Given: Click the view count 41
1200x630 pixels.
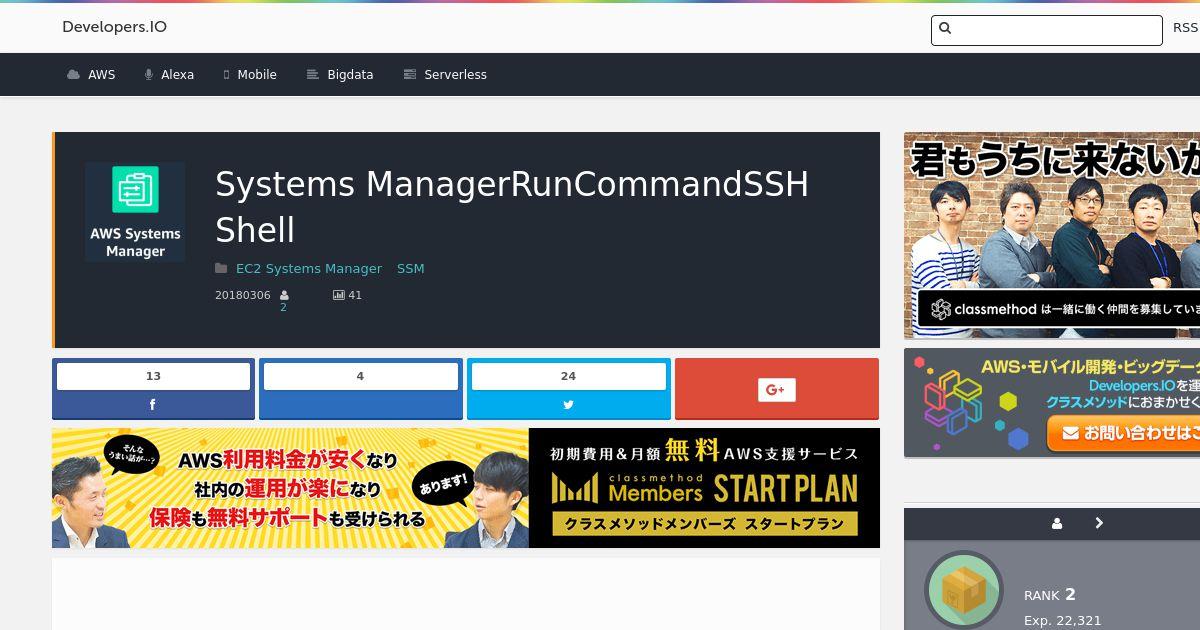Looking at the screenshot, I should (355, 296).
